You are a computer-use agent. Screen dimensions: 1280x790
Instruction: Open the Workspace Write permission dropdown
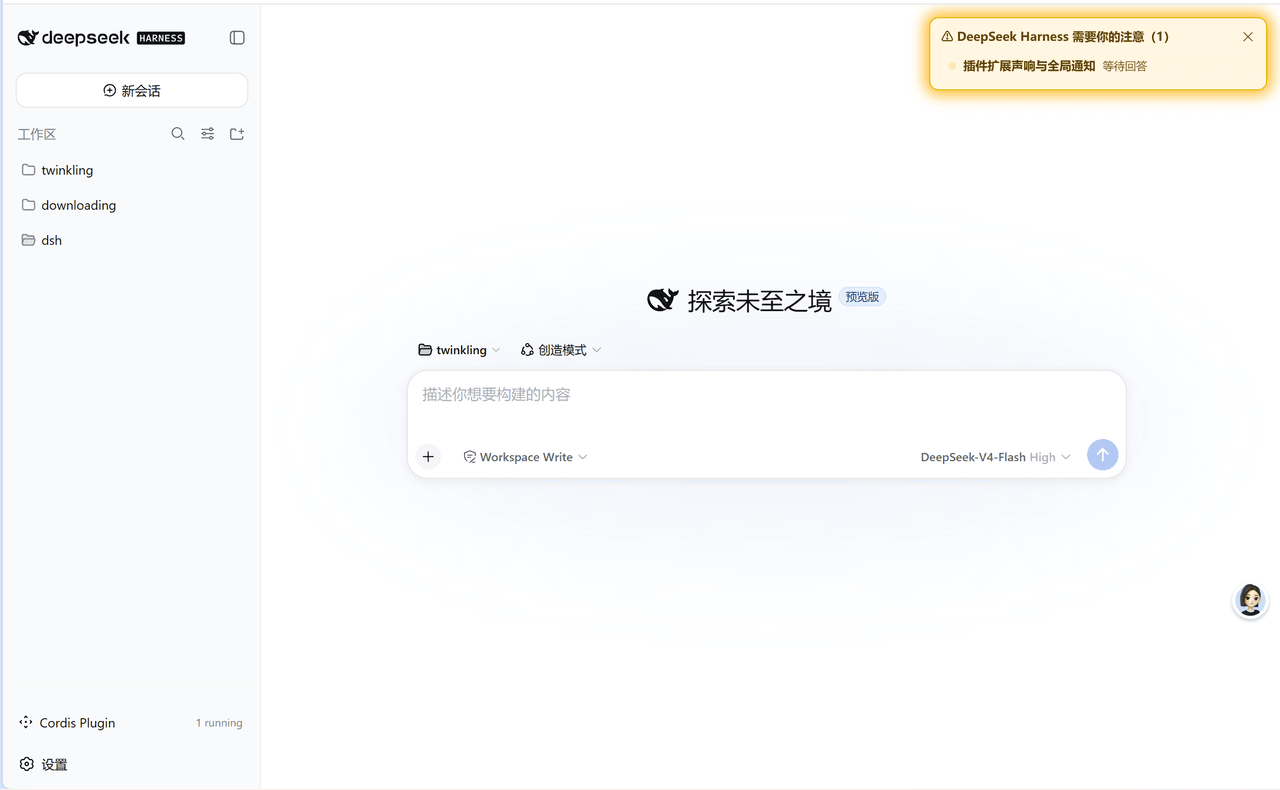525,457
